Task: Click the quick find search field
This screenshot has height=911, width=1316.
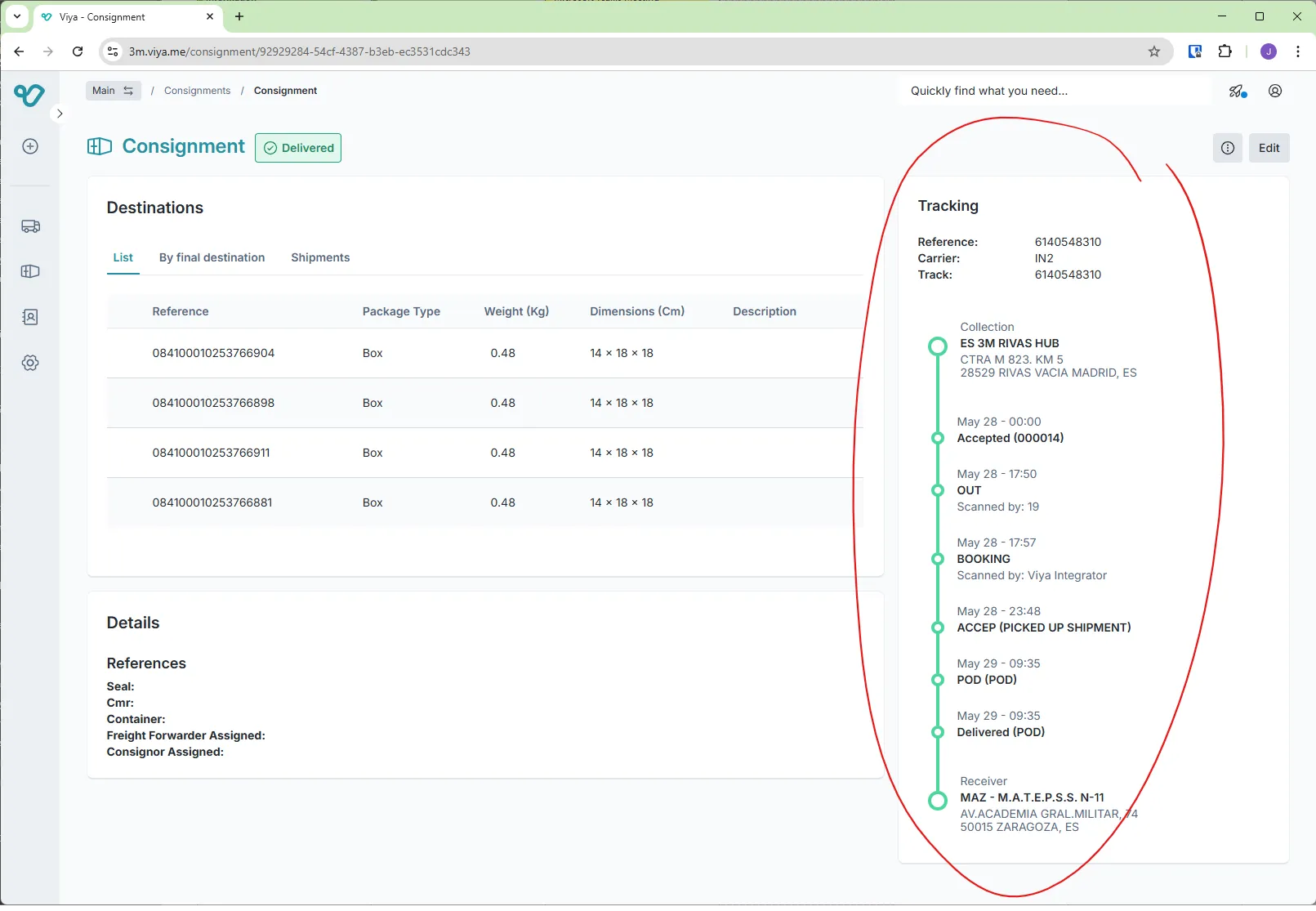Action: (x=1054, y=91)
